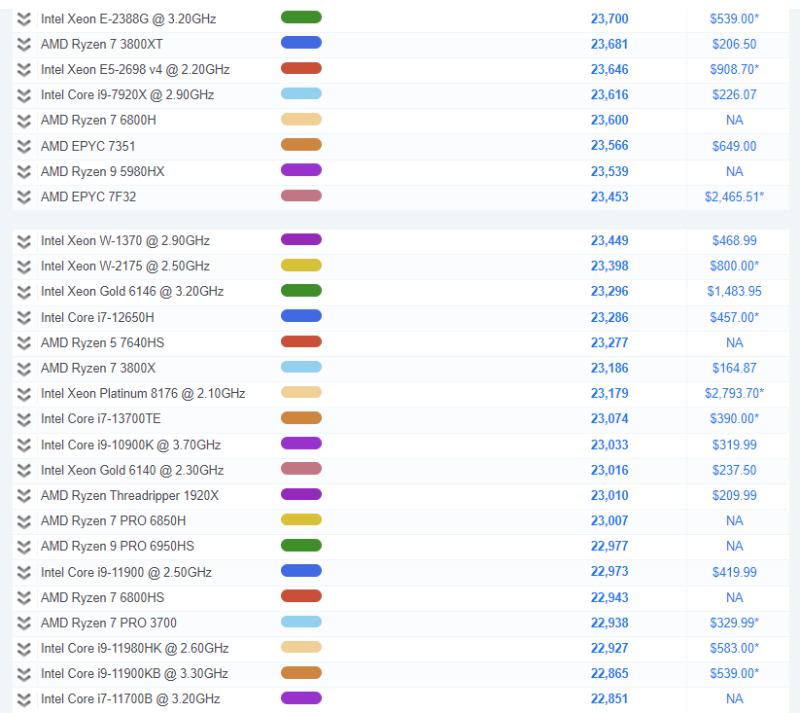Screen dimensions: 800x713
Task: Open the Intel Core i9-11900 @ 2.50GHz link
Action: coord(126,573)
